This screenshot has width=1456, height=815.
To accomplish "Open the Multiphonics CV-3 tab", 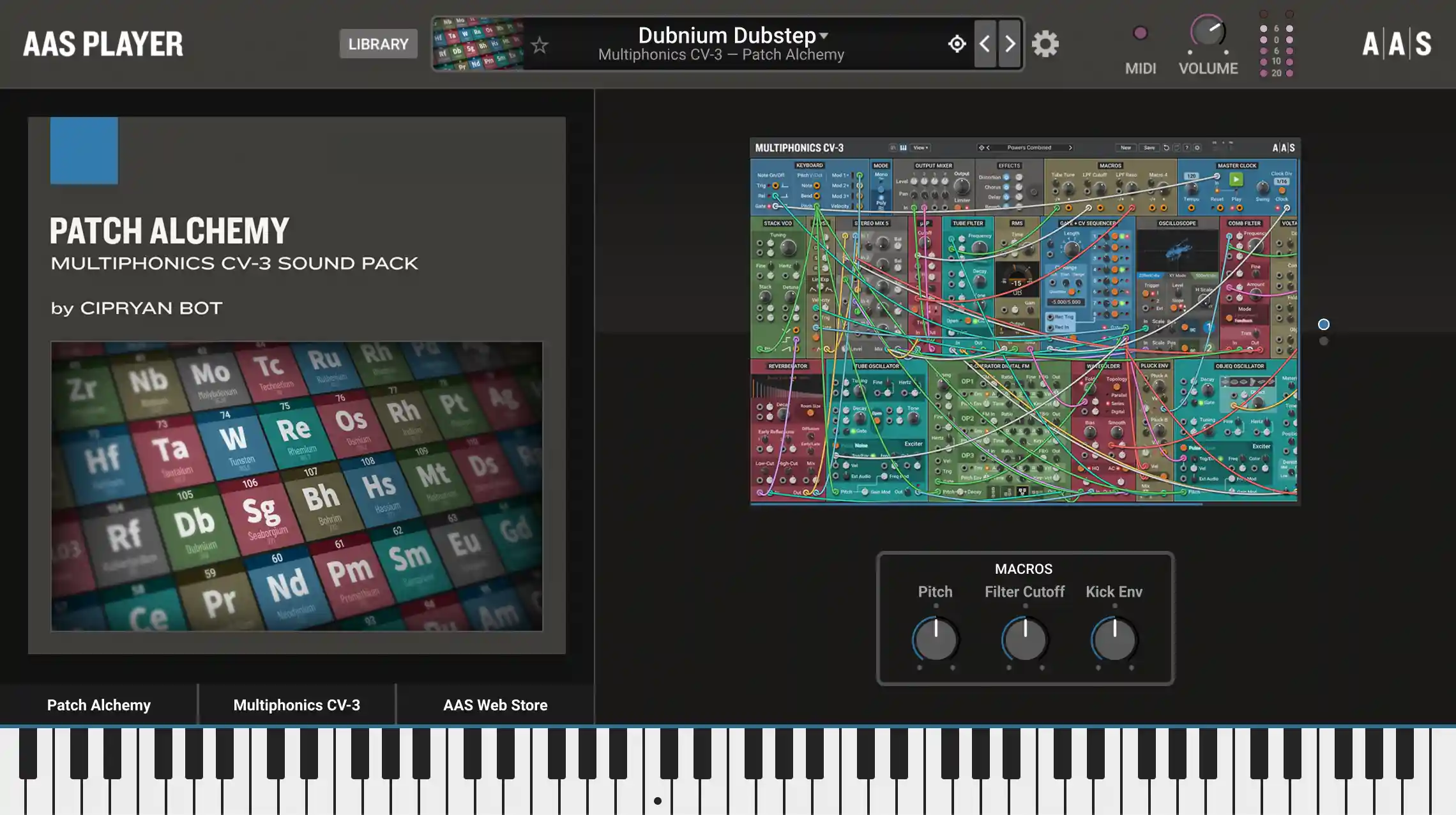I will pyautogui.click(x=297, y=705).
